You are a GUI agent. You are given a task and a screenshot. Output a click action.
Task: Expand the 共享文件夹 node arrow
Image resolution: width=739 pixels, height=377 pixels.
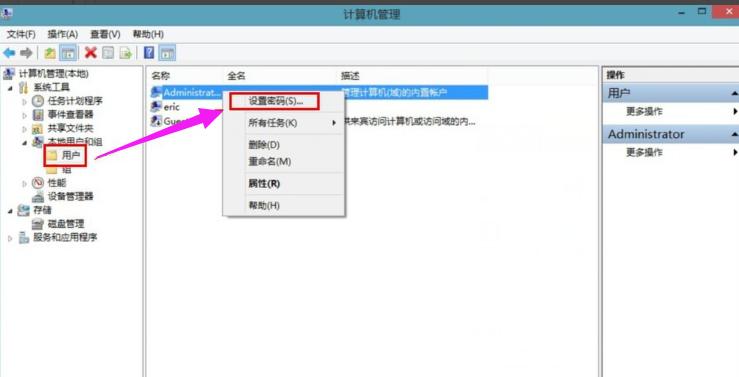pyautogui.click(x=25, y=129)
